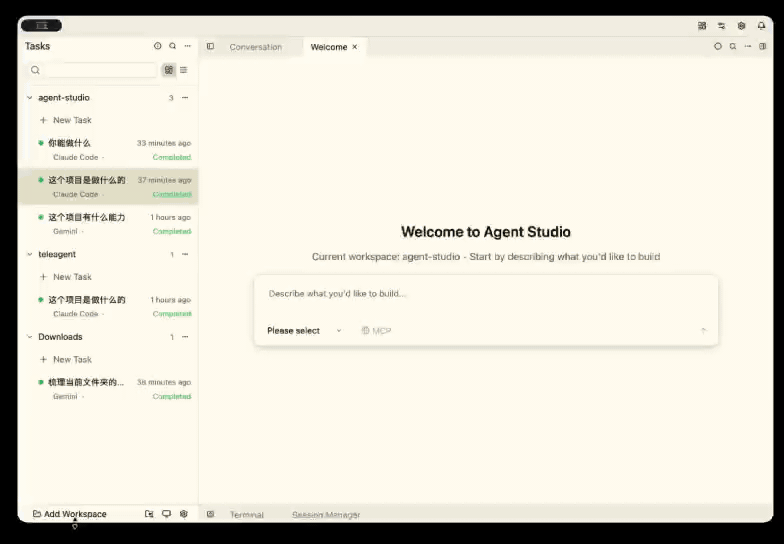Click the search icon in Tasks header
Image resolution: width=784 pixels, height=544 pixels.
(172, 46)
